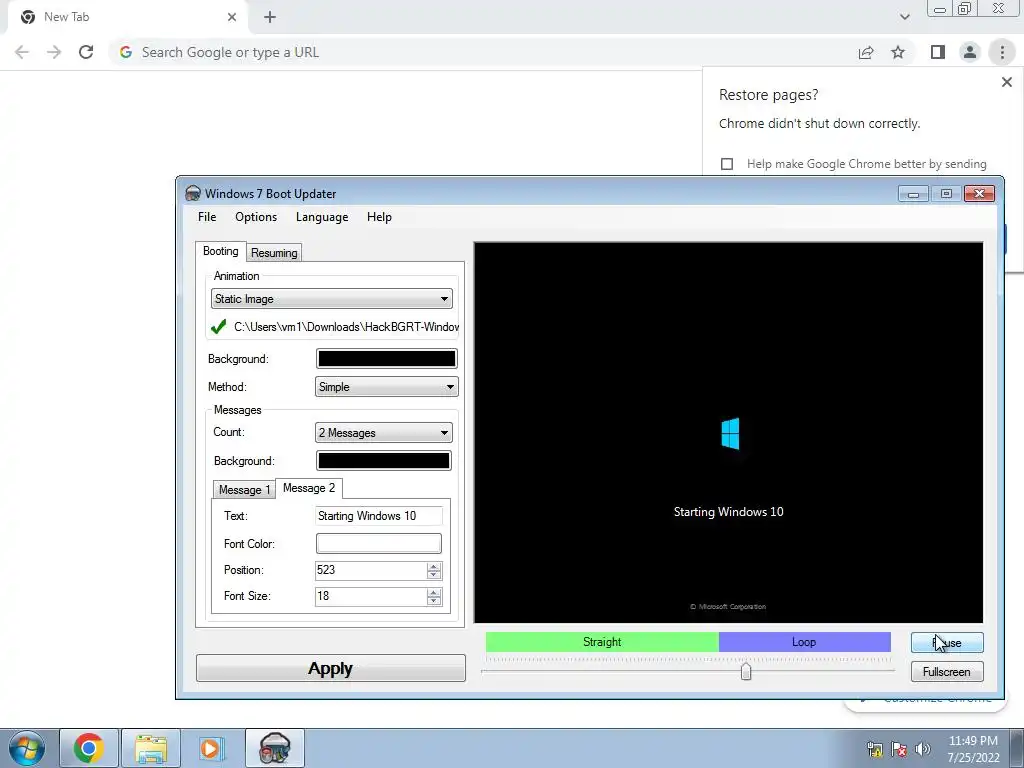Open the Chrome profile icon
Viewport: 1024px width, 768px height.
tap(970, 52)
